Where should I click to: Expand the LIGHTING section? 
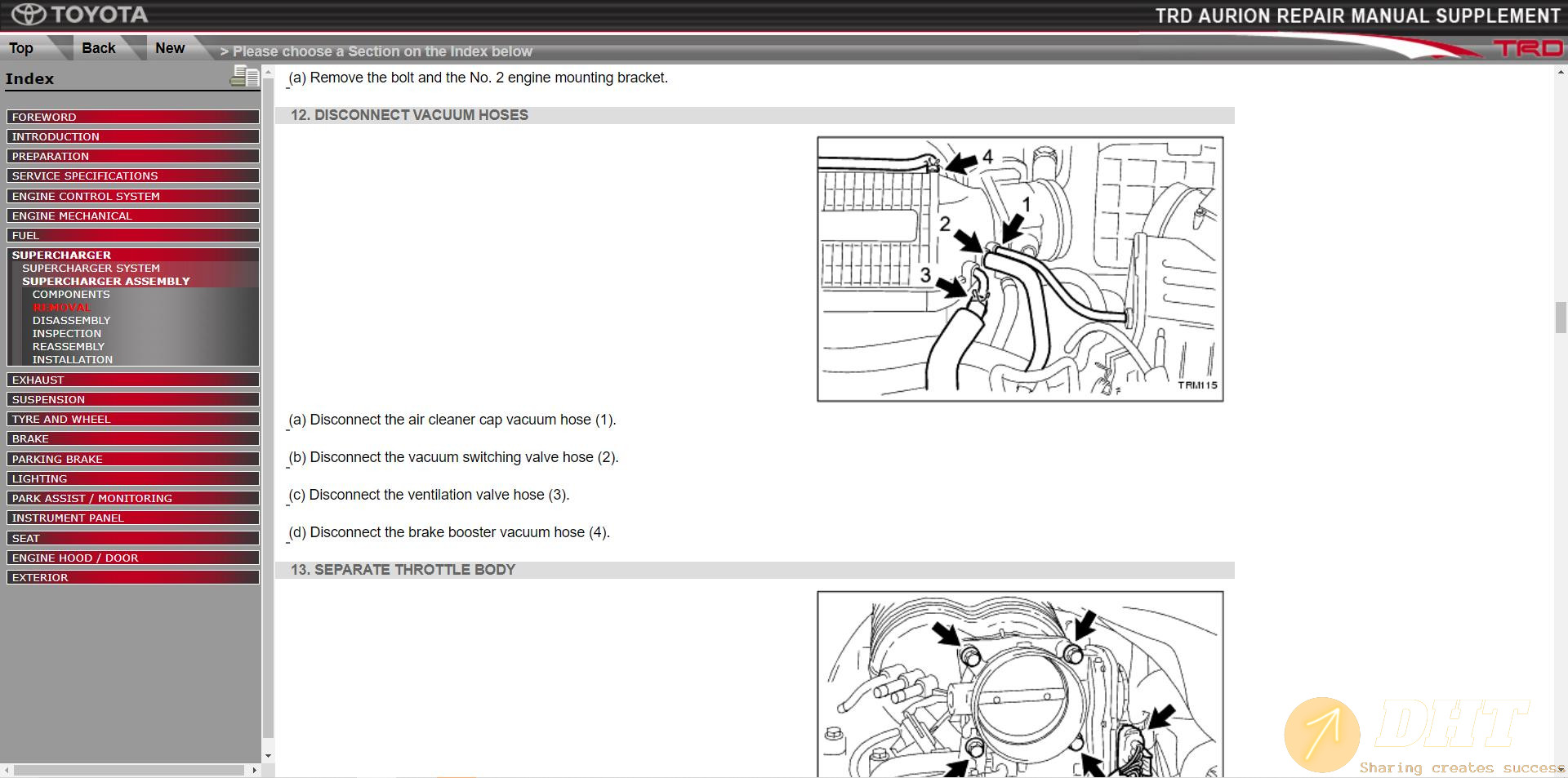(133, 478)
